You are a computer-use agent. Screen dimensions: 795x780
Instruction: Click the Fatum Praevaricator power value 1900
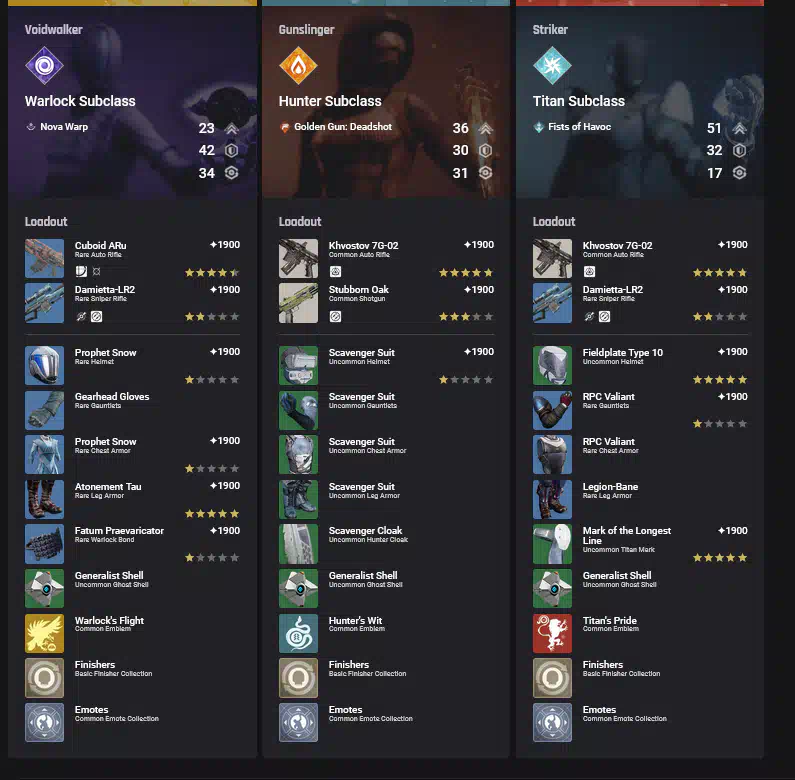point(225,530)
